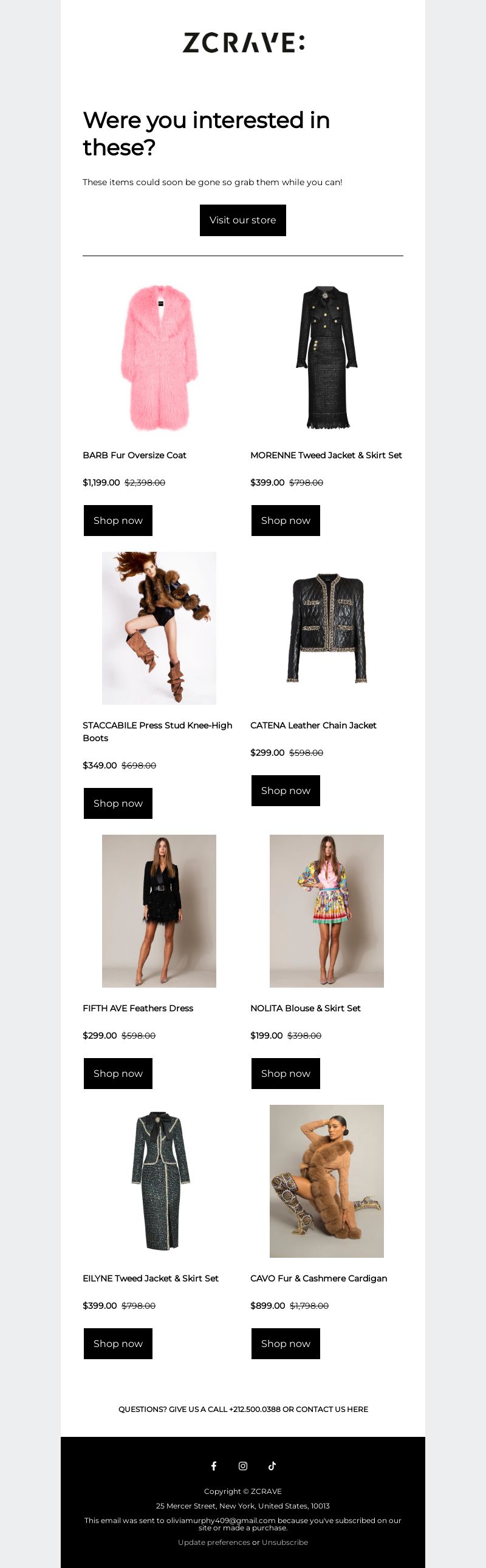The width and height of the screenshot is (486, 1568).
Task: Open the CAVO fur cardigan photo
Action: (x=327, y=1181)
